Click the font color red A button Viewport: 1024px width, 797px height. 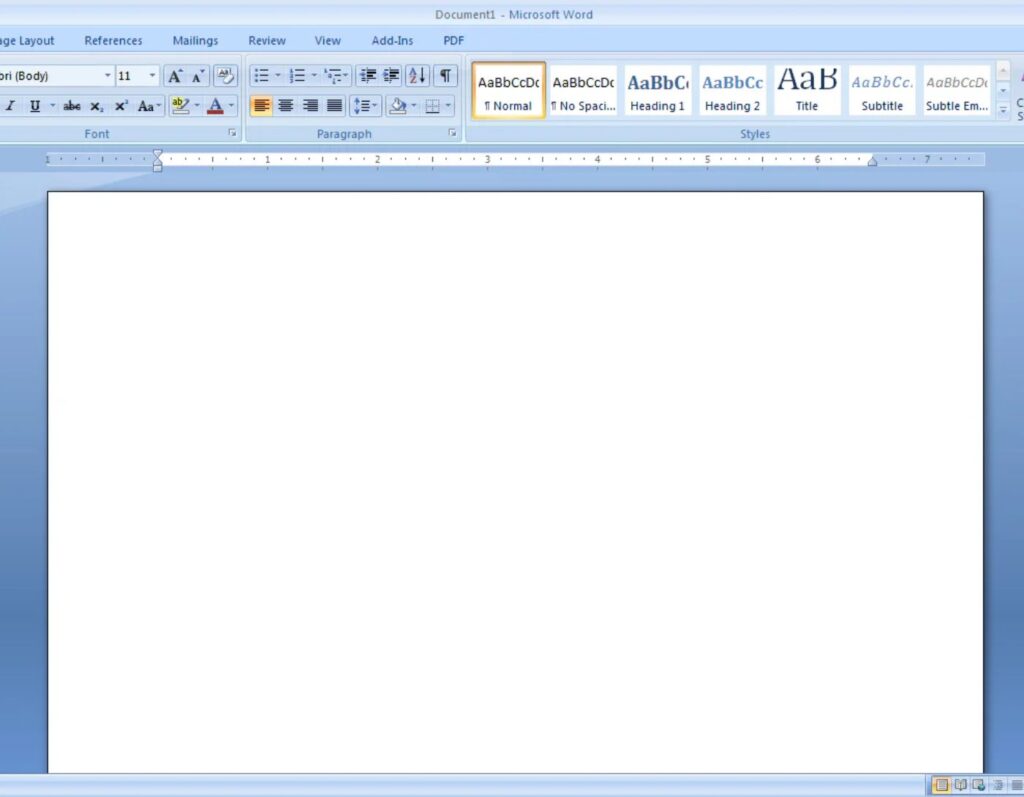tap(215, 106)
